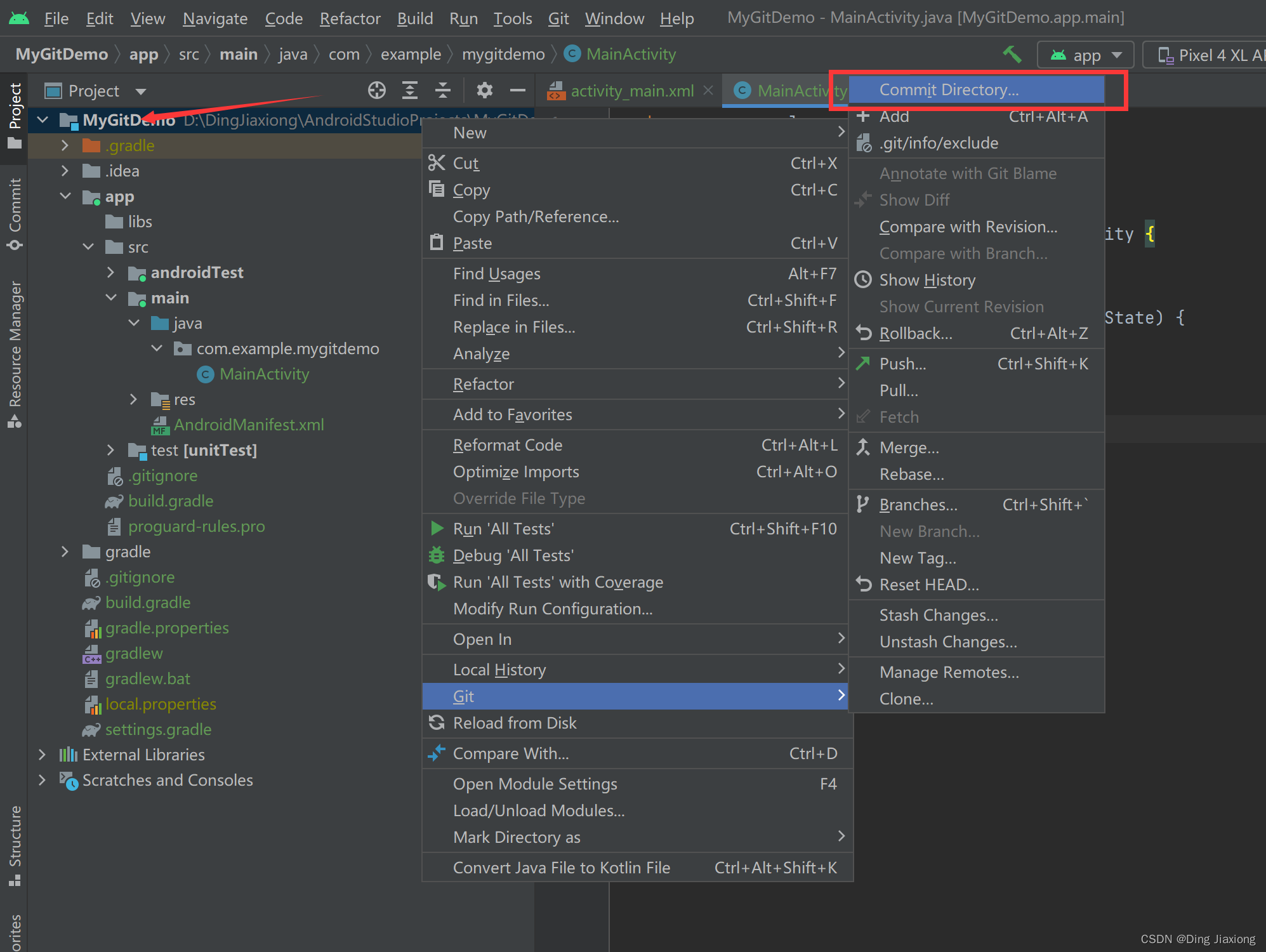The width and height of the screenshot is (1266, 952).
Task: Expand the .idea folder
Action: point(65,171)
